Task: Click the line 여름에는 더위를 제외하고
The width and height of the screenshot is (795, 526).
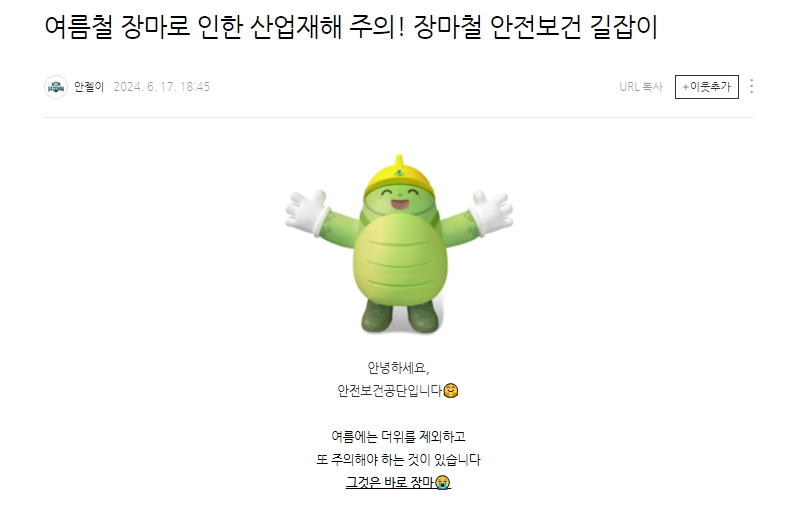Action: tap(399, 436)
